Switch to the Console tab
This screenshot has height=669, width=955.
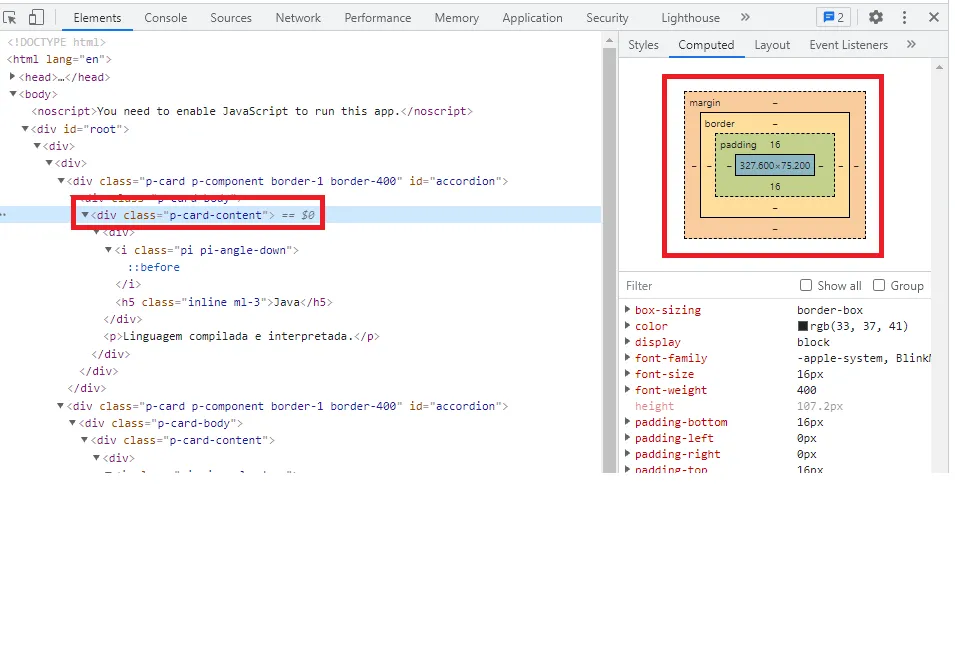tap(166, 18)
